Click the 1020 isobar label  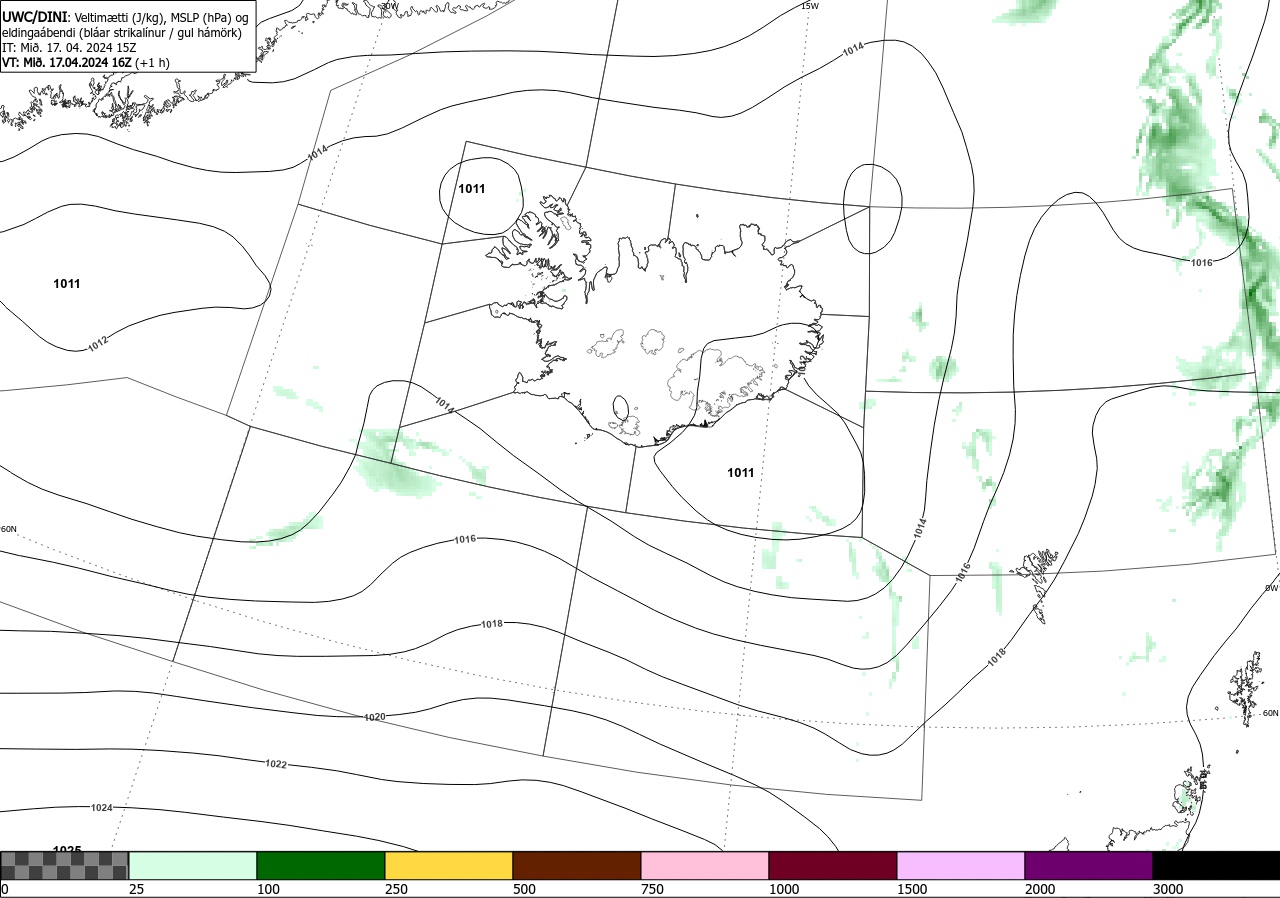[x=375, y=717]
